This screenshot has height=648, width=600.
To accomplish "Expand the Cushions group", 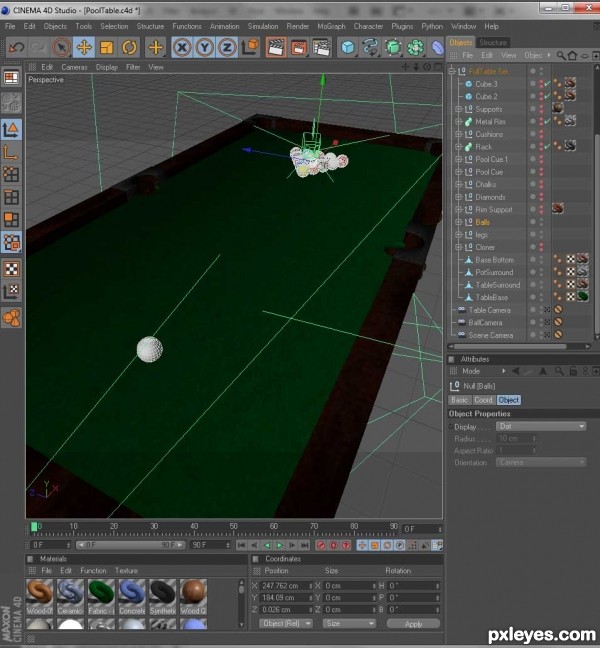I will [x=458, y=134].
